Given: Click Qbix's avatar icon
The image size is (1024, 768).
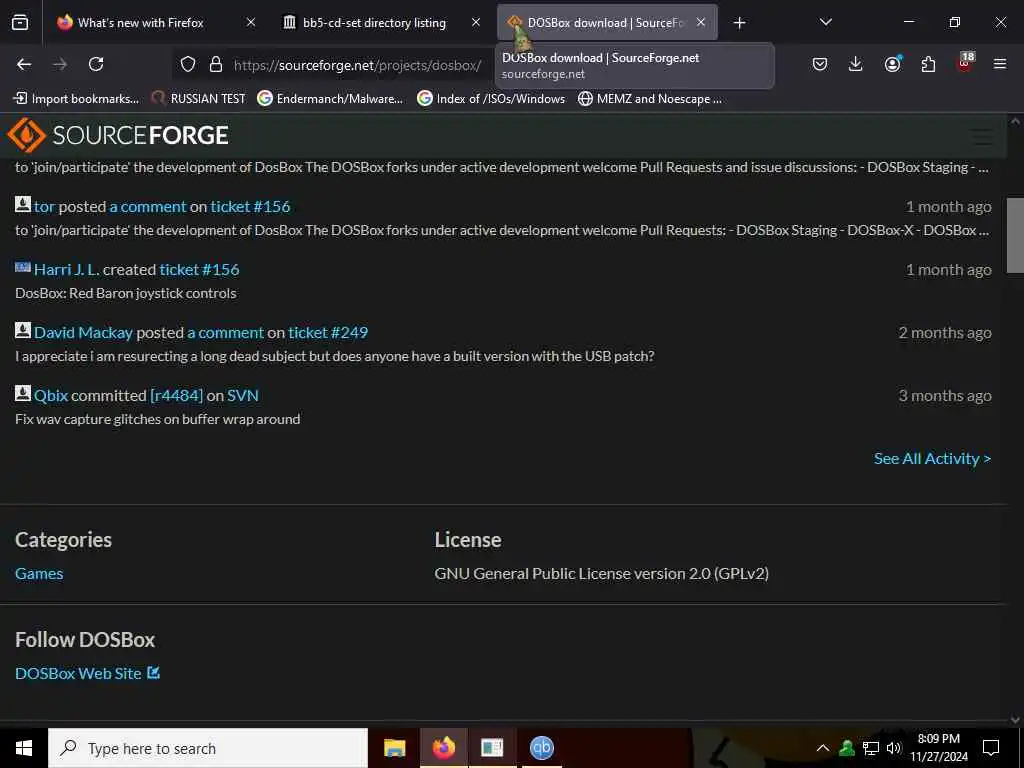Looking at the screenshot, I should (23, 393).
